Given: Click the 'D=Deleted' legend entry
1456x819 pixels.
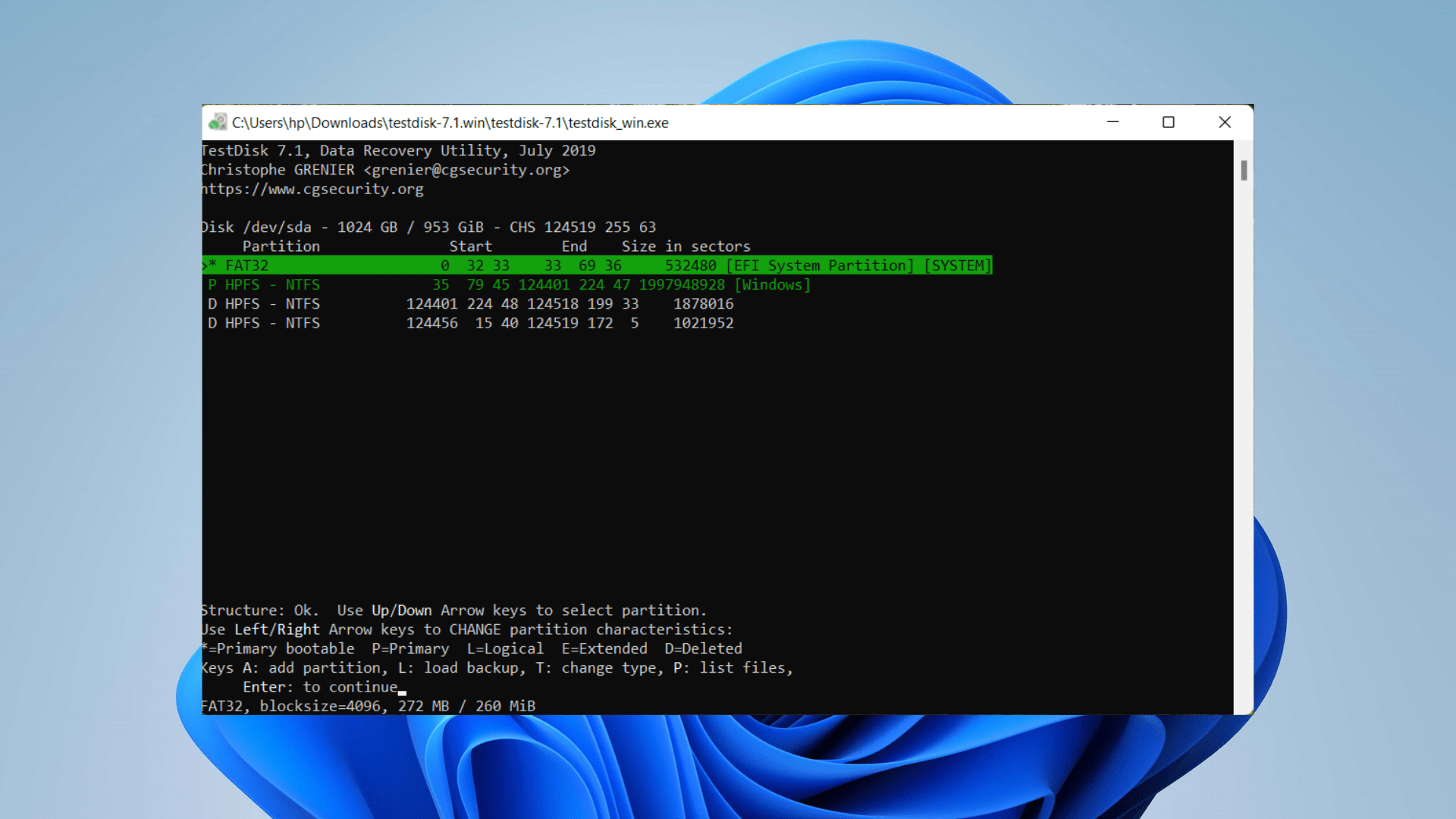Looking at the screenshot, I should pos(703,648).
